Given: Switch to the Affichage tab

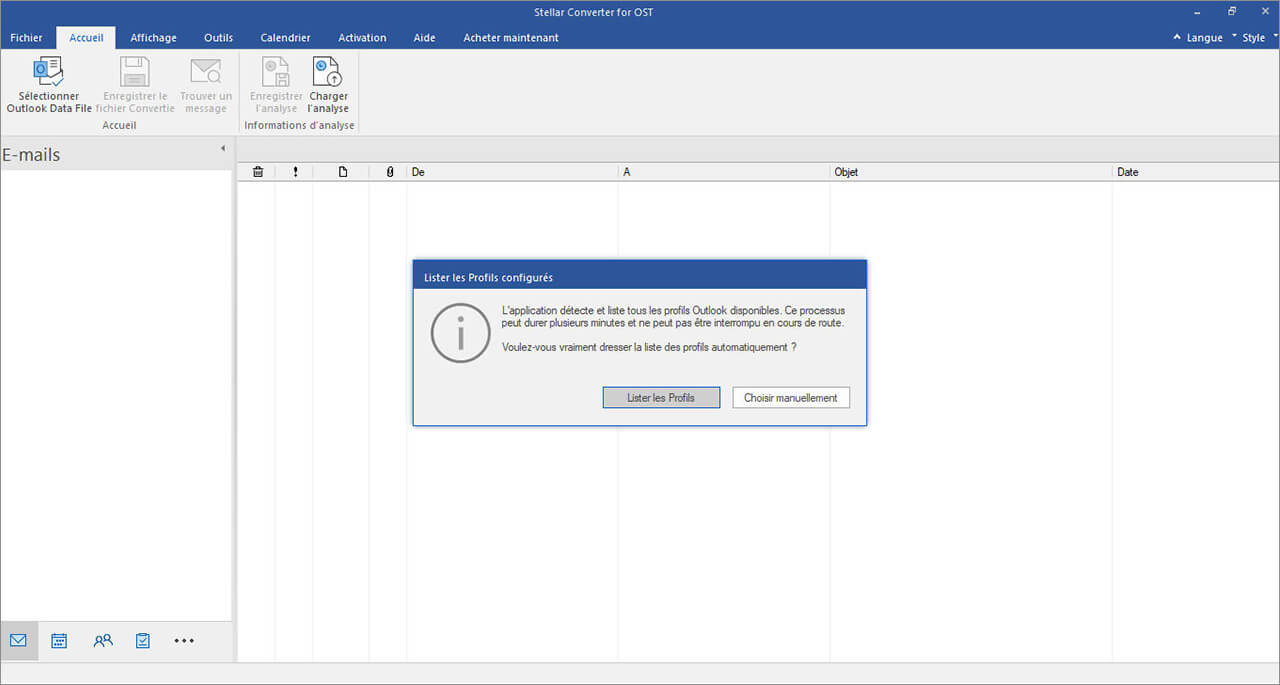Looking at the screenshot, I should [153, 38].
